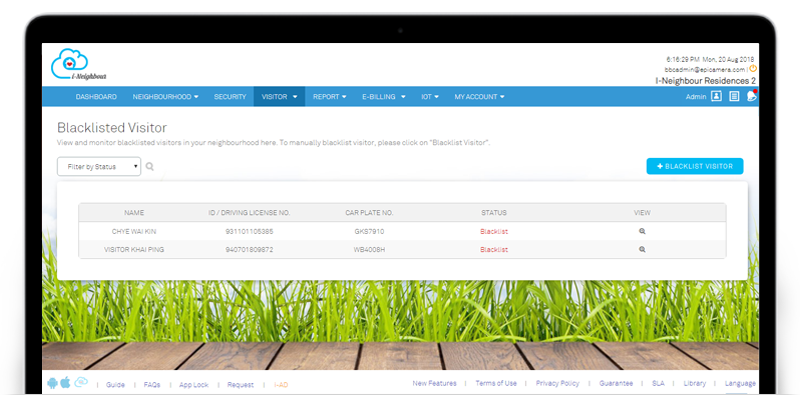Click ID number 931101105385
This screenshot has height=395, width=800.
tap(249, 231)
